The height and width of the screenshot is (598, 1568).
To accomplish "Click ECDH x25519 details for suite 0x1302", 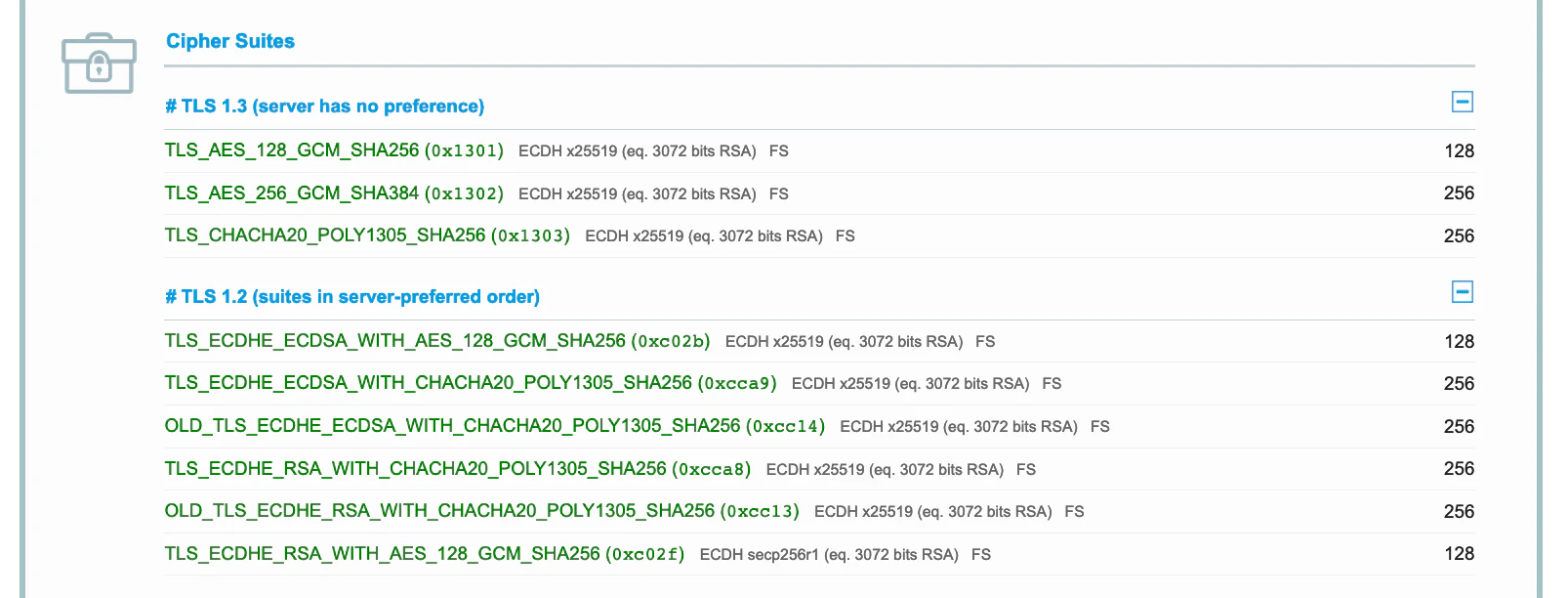I will pyautogui.click(x=638, y=194).
